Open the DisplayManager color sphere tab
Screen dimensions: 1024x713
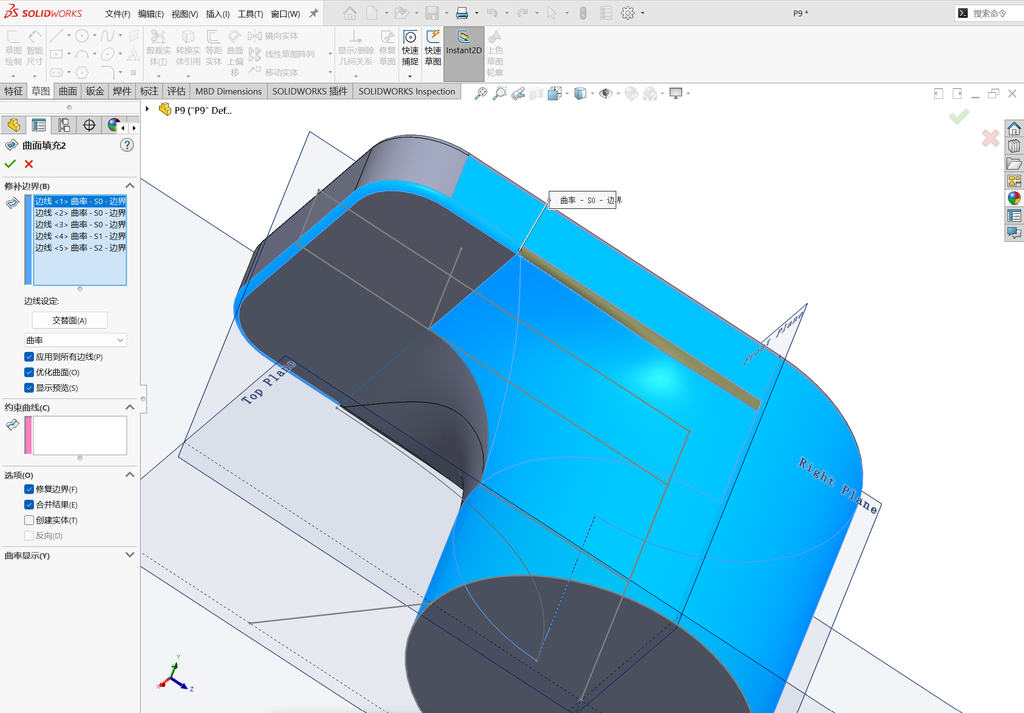point(113,125)
